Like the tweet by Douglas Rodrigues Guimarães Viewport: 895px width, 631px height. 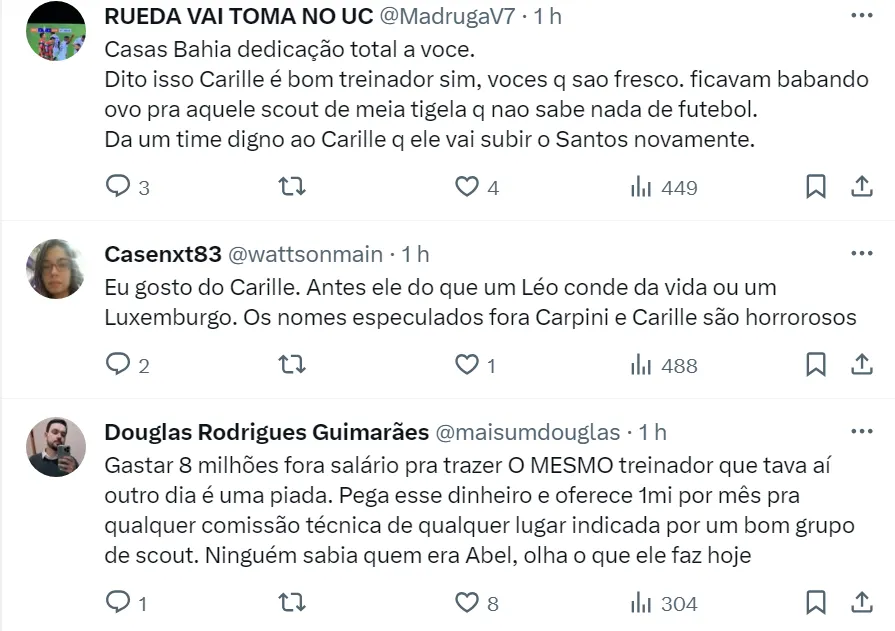tap(467, 603)
